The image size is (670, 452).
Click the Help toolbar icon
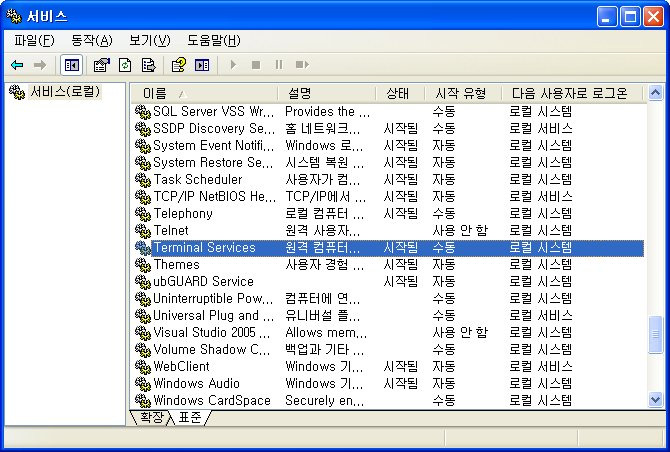pyautogui.click(x=179, y=65)
